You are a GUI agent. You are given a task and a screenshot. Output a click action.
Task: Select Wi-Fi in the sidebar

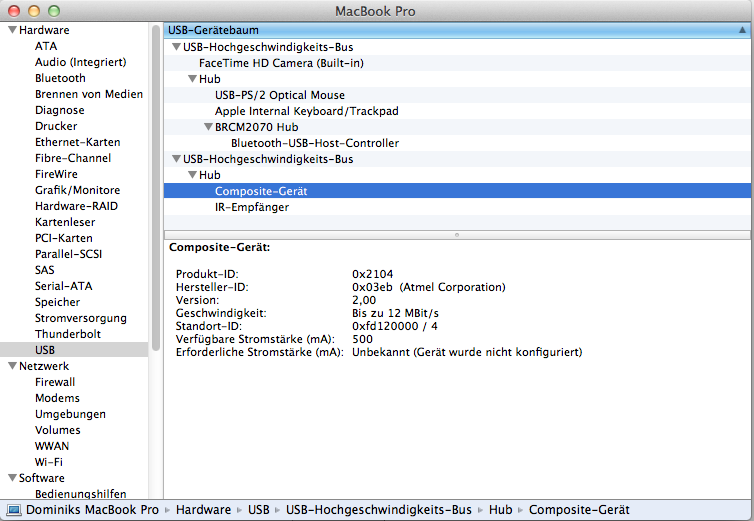coord(49,462)
